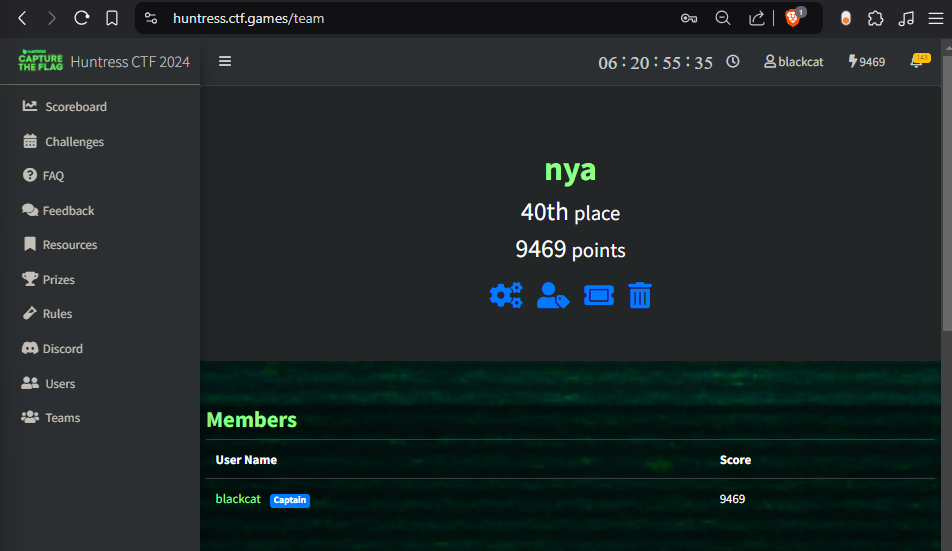The height and width of the screenshot is (551, 952).
Task: Click the team name nya
Action: 570,170
